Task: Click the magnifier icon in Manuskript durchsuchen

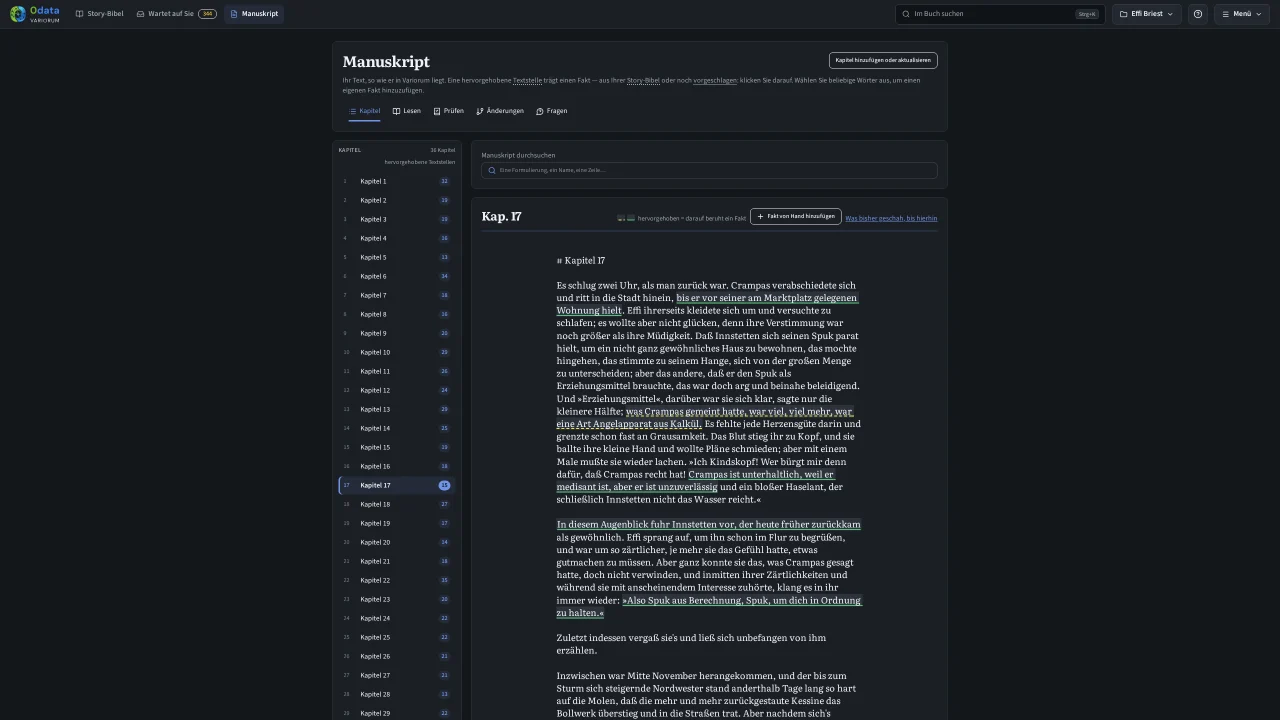Action: (491, 170)
